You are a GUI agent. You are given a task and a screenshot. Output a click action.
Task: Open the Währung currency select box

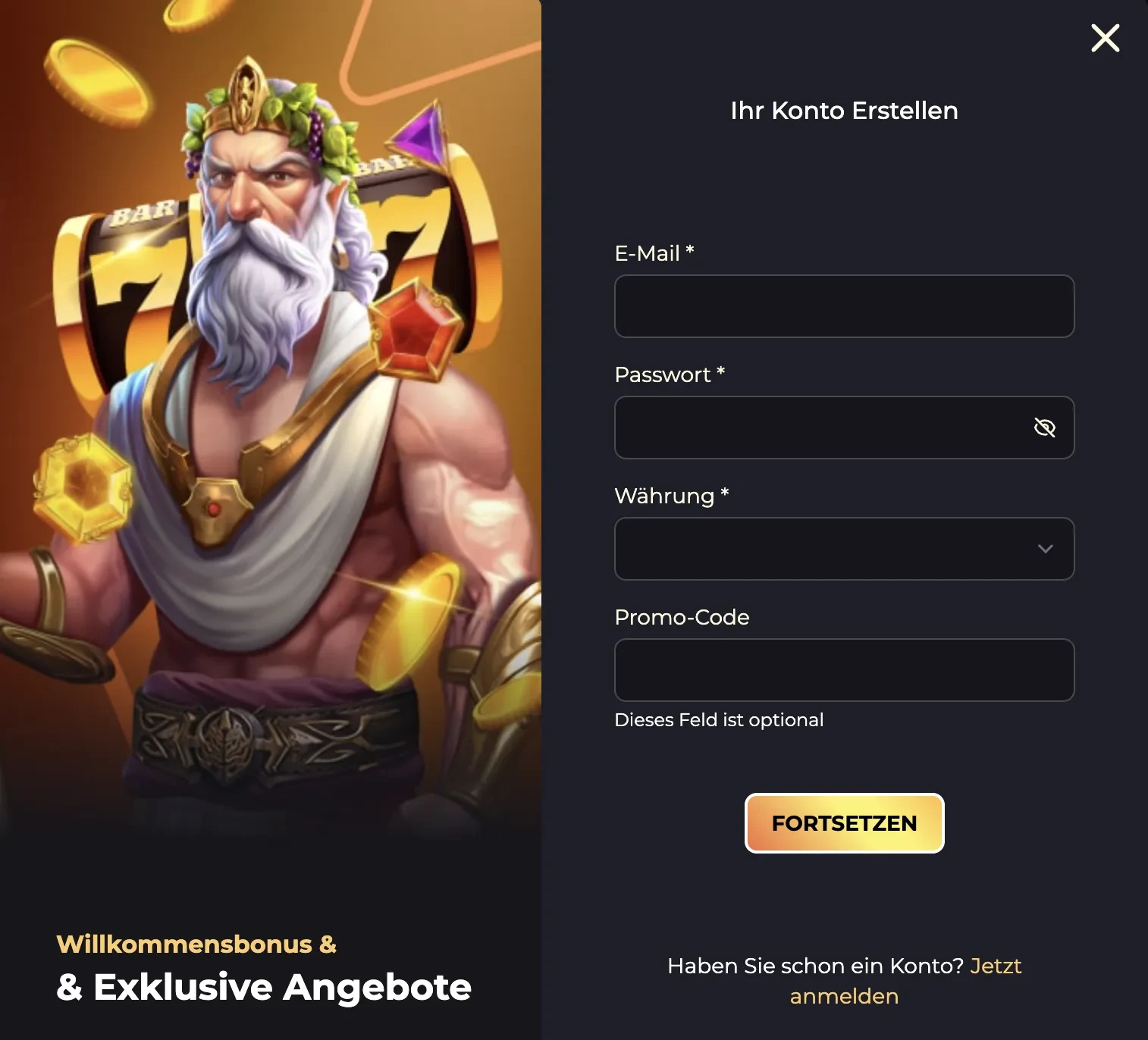point(844,549)
